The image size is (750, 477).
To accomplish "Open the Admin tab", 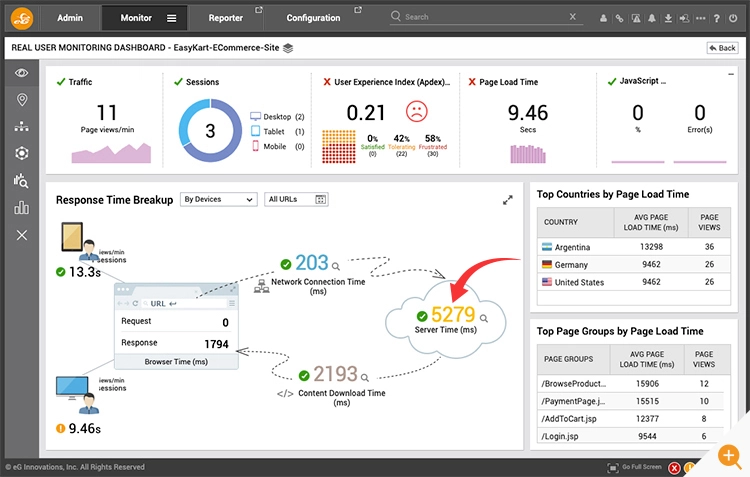I will [x=70, y=18].
